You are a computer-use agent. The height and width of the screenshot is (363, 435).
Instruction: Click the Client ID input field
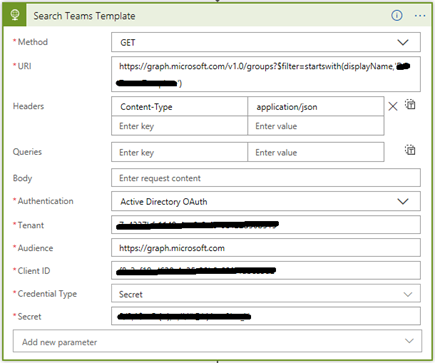(x=266, y=270)
